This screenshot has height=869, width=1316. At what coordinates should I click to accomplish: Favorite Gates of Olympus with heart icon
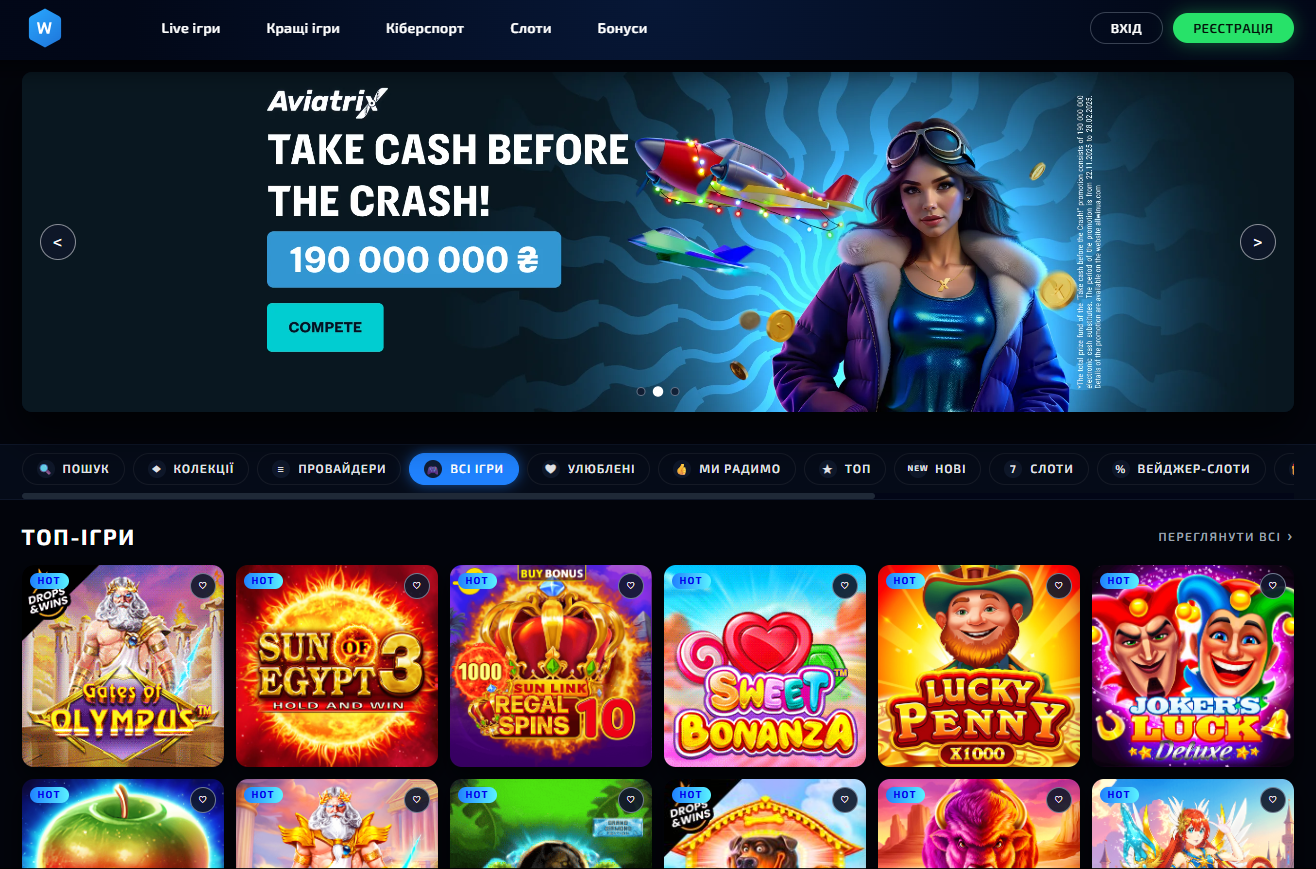203,586
